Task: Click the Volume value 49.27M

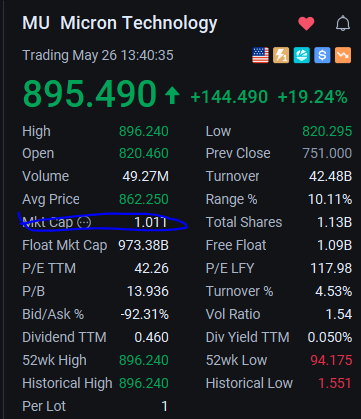Action: pyautogui.click(x=145, y=176)
